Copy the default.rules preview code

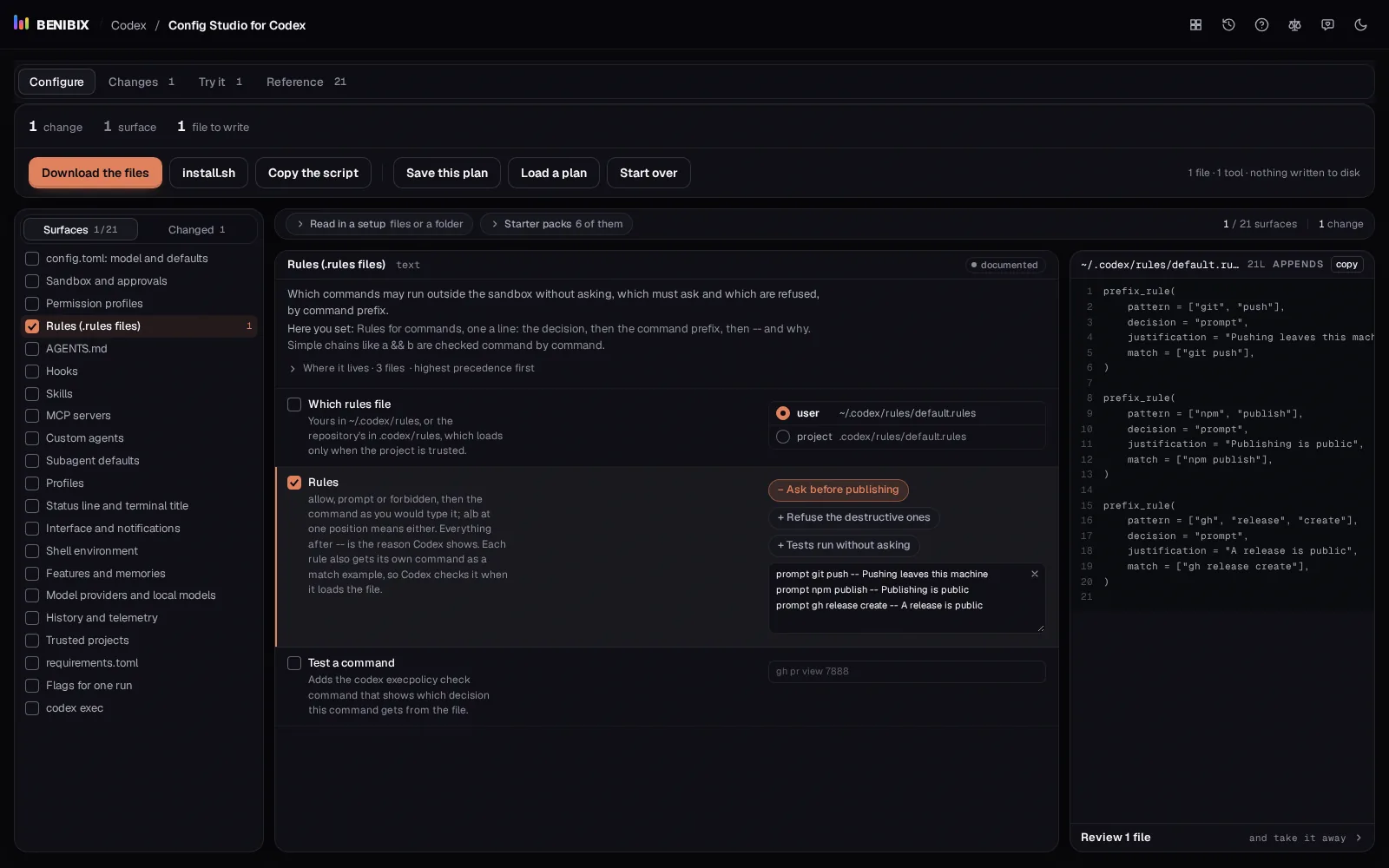1346,265
